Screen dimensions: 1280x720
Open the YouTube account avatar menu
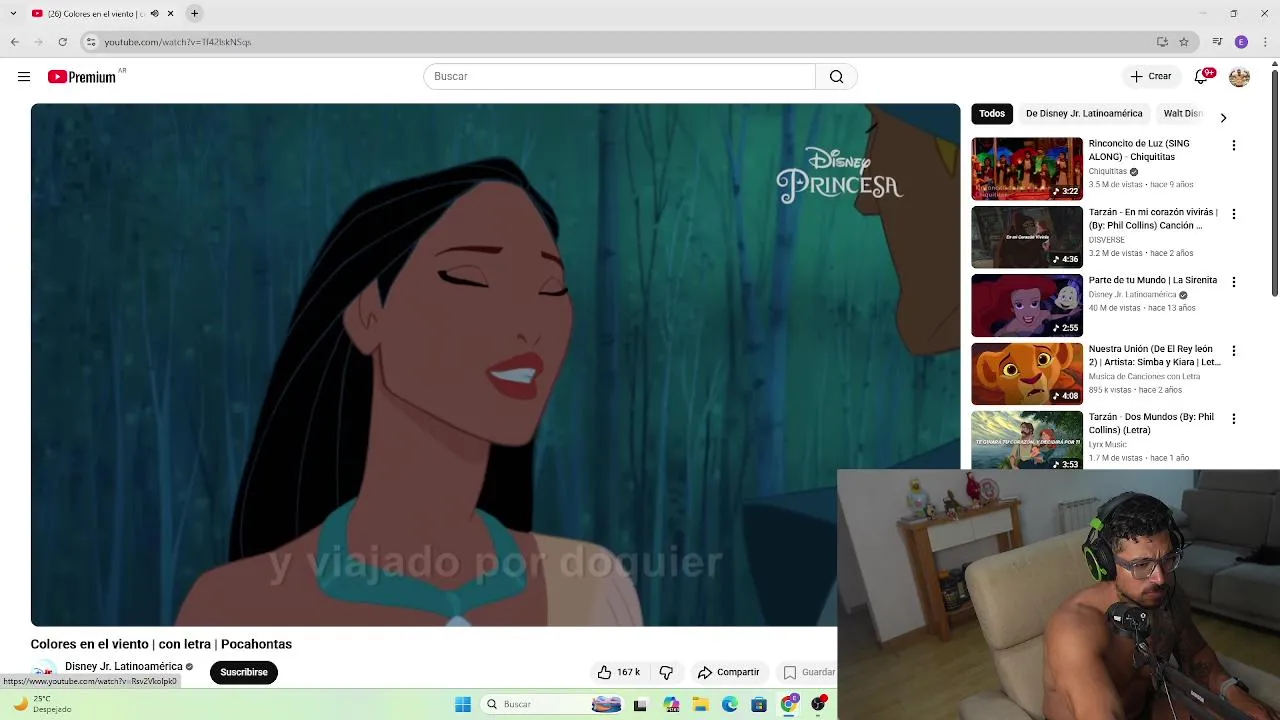(1239, 77)
